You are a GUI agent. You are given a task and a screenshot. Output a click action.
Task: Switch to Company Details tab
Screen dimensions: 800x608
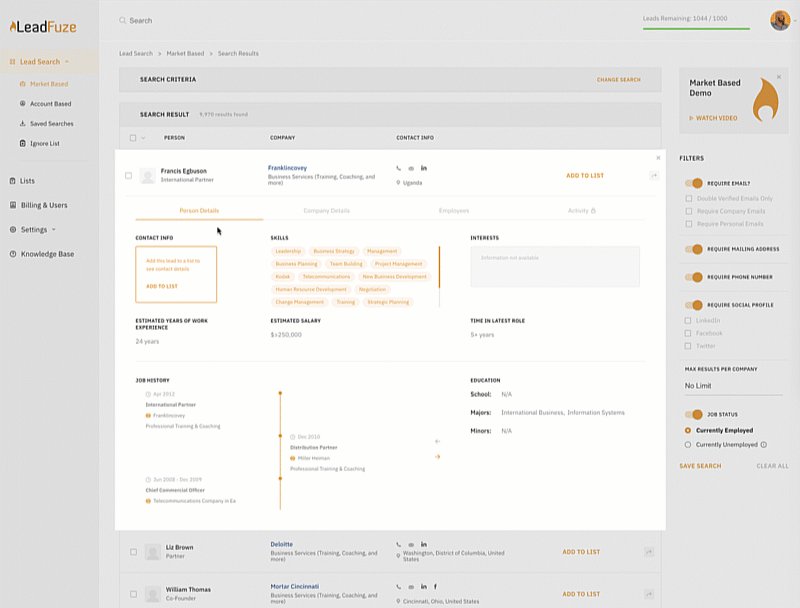click(x=327, y=211)
